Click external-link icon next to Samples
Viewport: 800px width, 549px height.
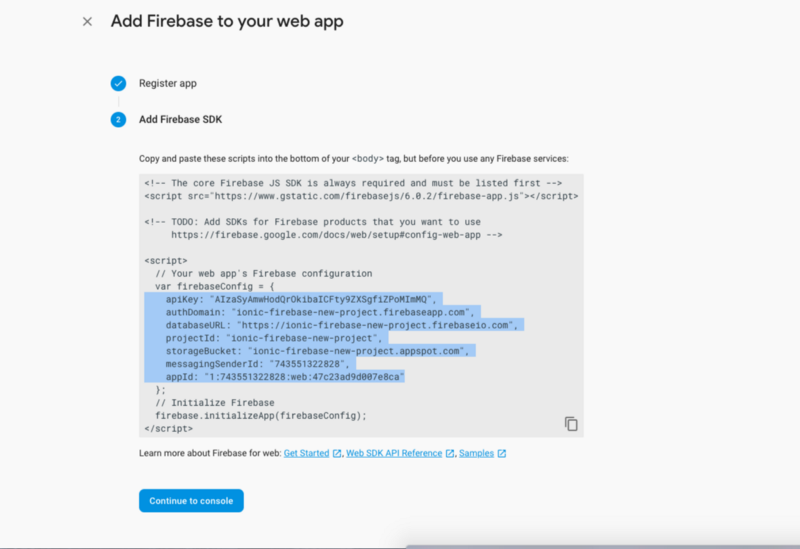tap(502, 453)
